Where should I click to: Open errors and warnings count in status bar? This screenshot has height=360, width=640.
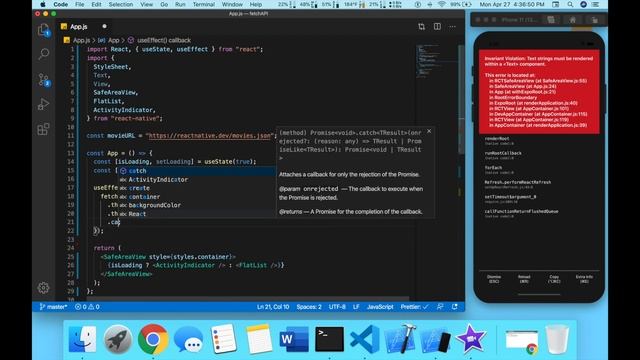point(87,307)
